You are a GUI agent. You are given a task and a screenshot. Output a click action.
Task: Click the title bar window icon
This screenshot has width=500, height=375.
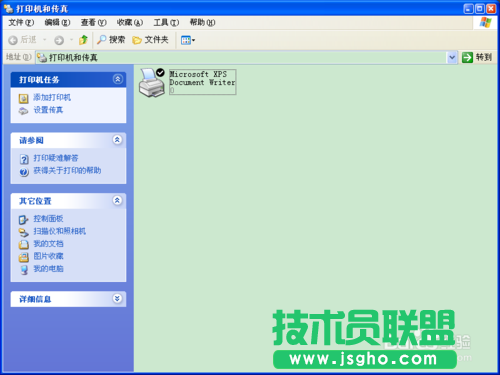point(8,9)
